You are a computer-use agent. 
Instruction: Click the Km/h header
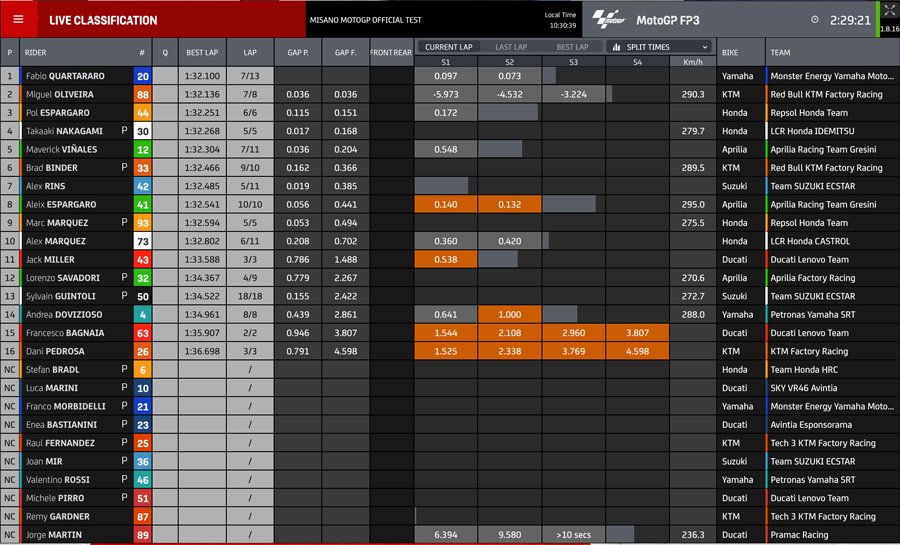tap(693, 62)
